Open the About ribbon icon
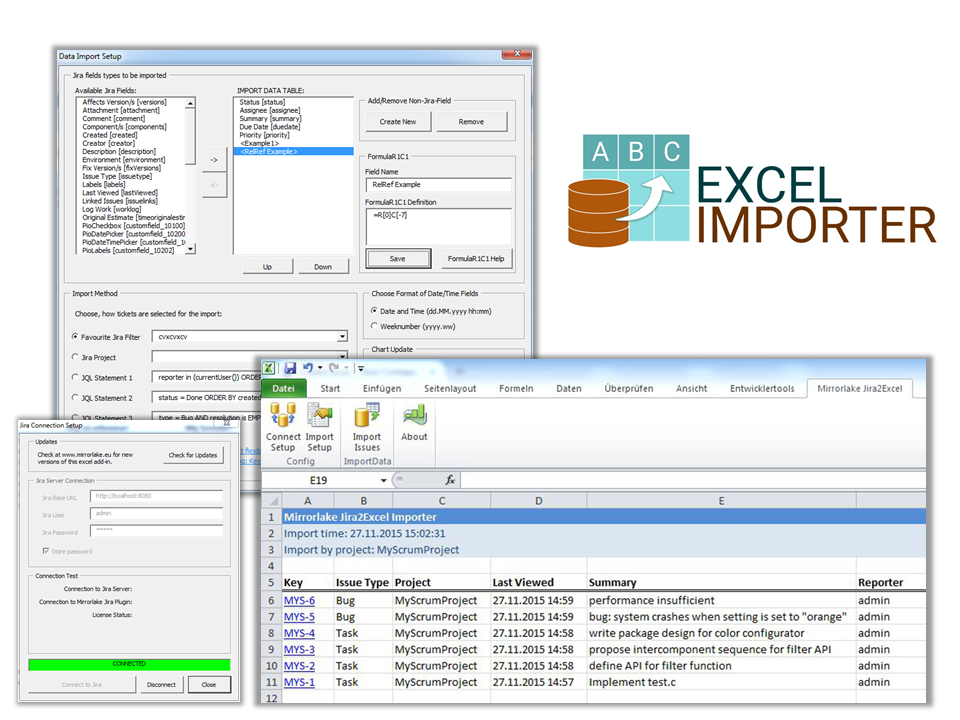Image resolution: width=960 pixels, height=720 pixels. [x=414, y=422]
